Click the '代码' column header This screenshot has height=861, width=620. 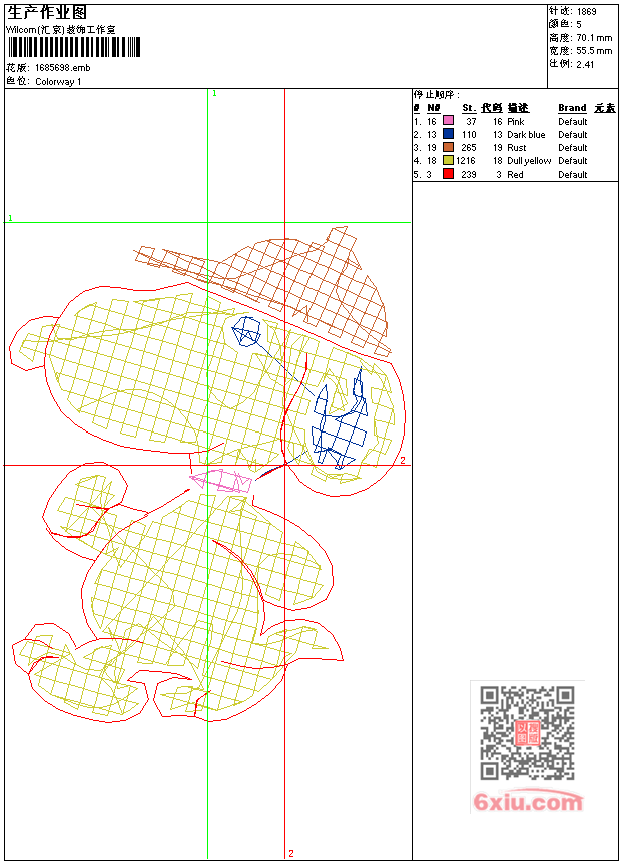pos(492,108)
